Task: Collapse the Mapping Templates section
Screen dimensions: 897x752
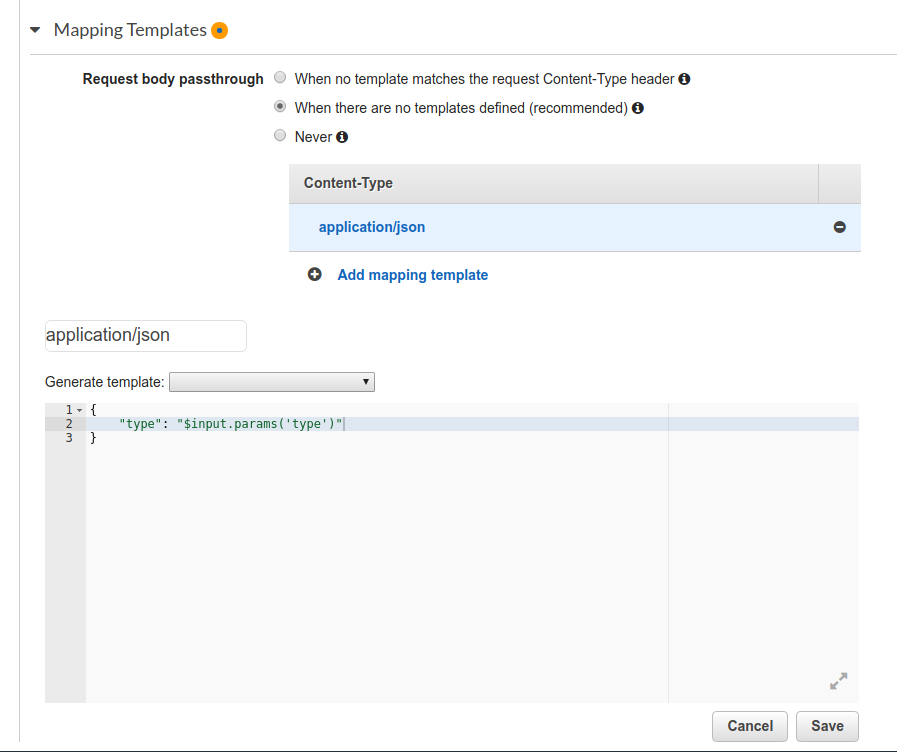Action: point(35,30)
